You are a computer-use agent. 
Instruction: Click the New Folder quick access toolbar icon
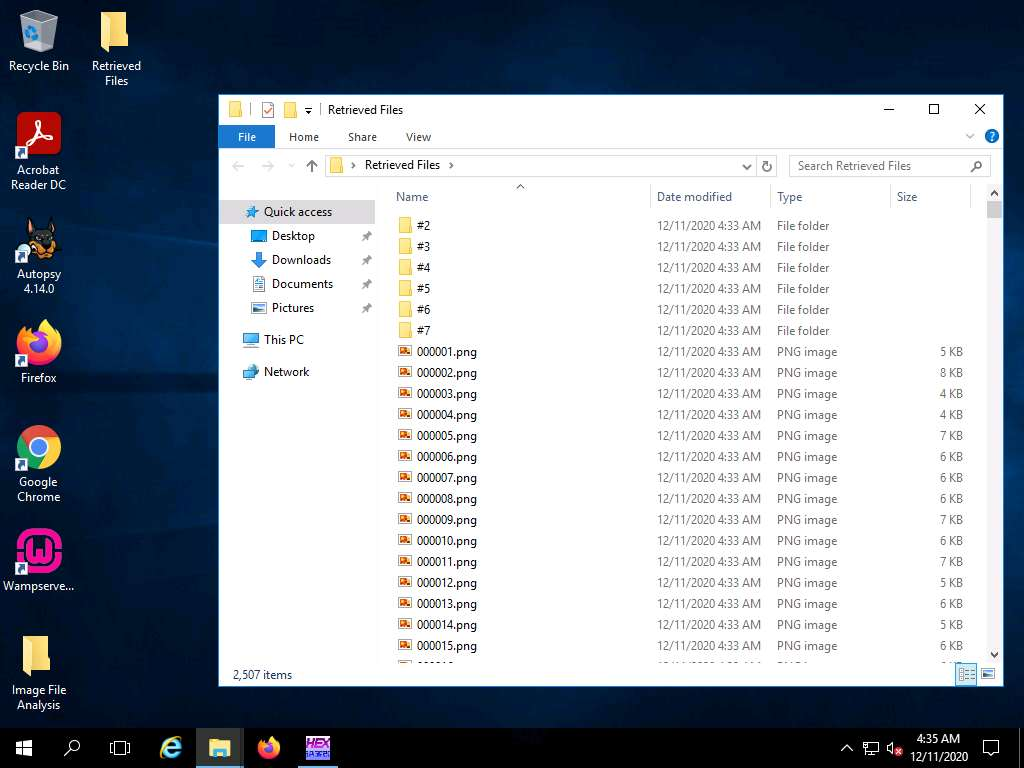pos(290,110)
